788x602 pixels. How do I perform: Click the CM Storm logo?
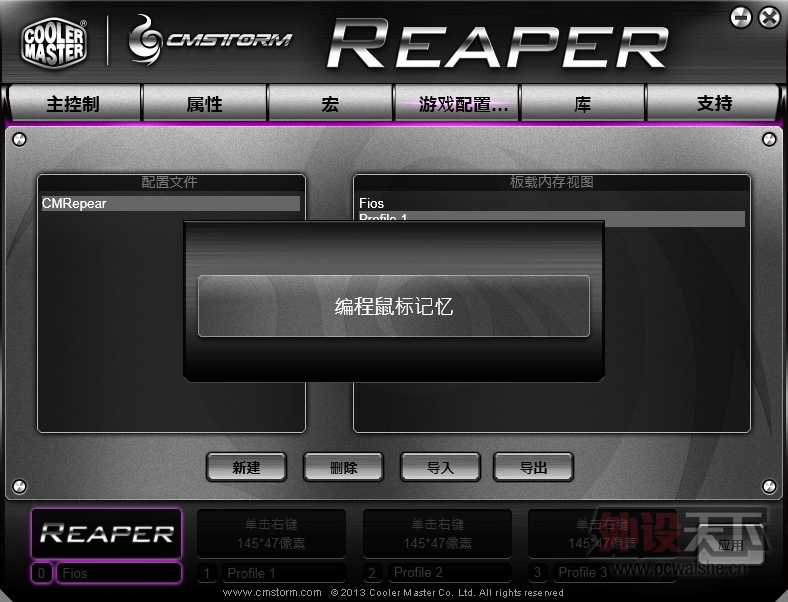pos(211,40)
